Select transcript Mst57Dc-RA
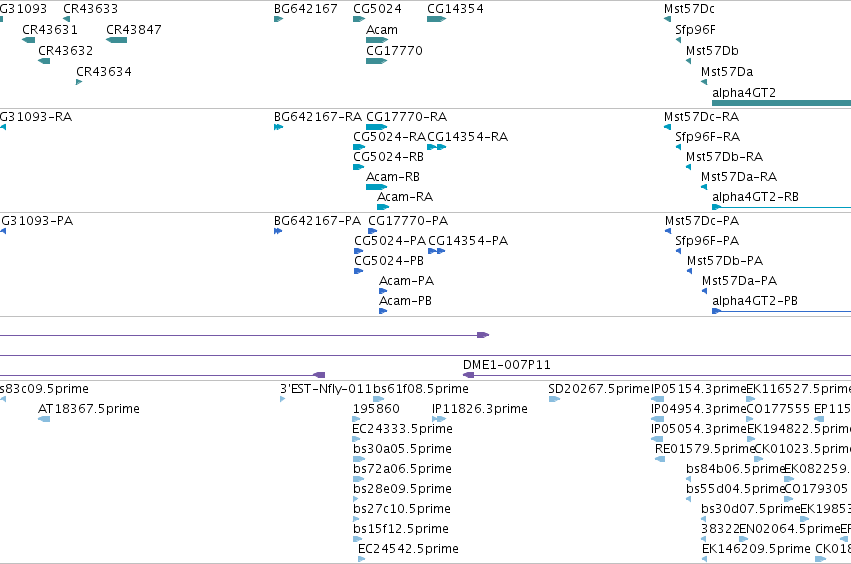The image size is (851, 564). [x=701, y=117]
